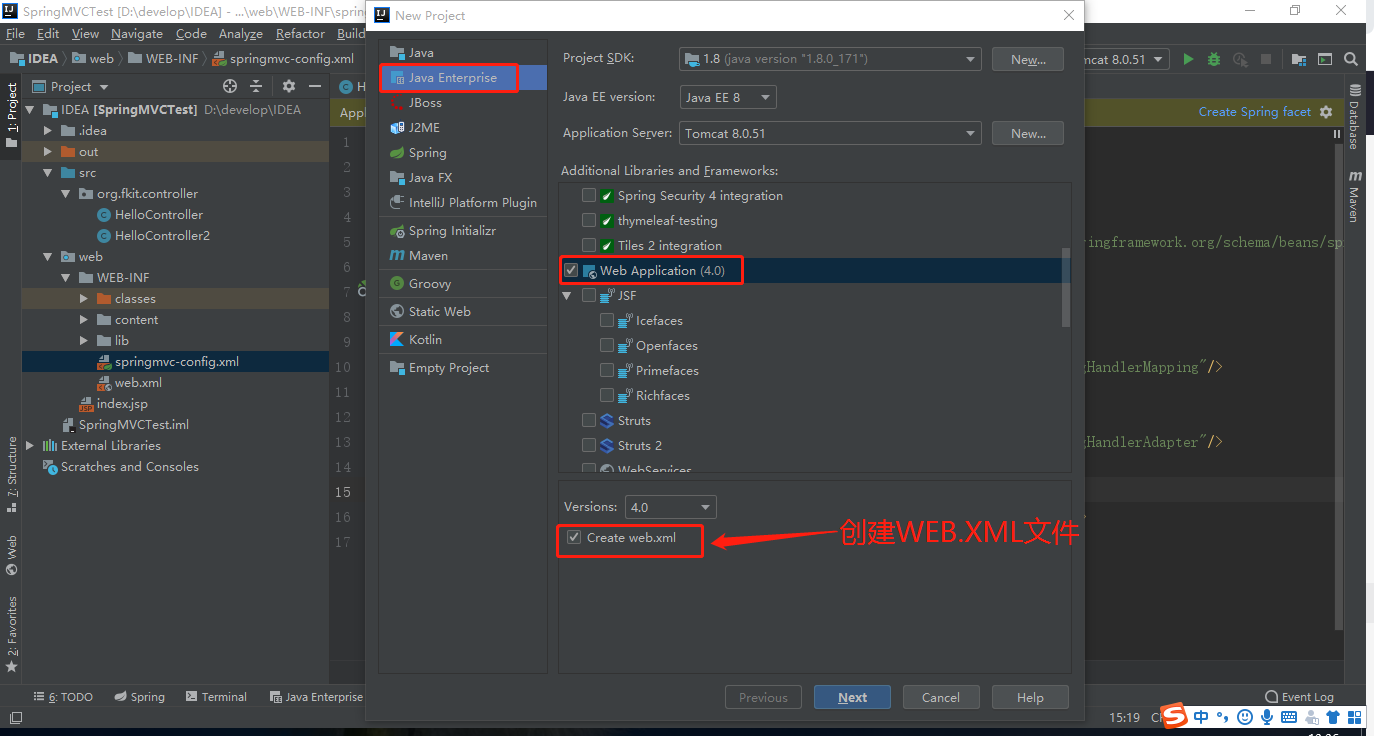
Task: Collapse the JSF tree node
Action: pyautogui.click(x=567, y=296)
